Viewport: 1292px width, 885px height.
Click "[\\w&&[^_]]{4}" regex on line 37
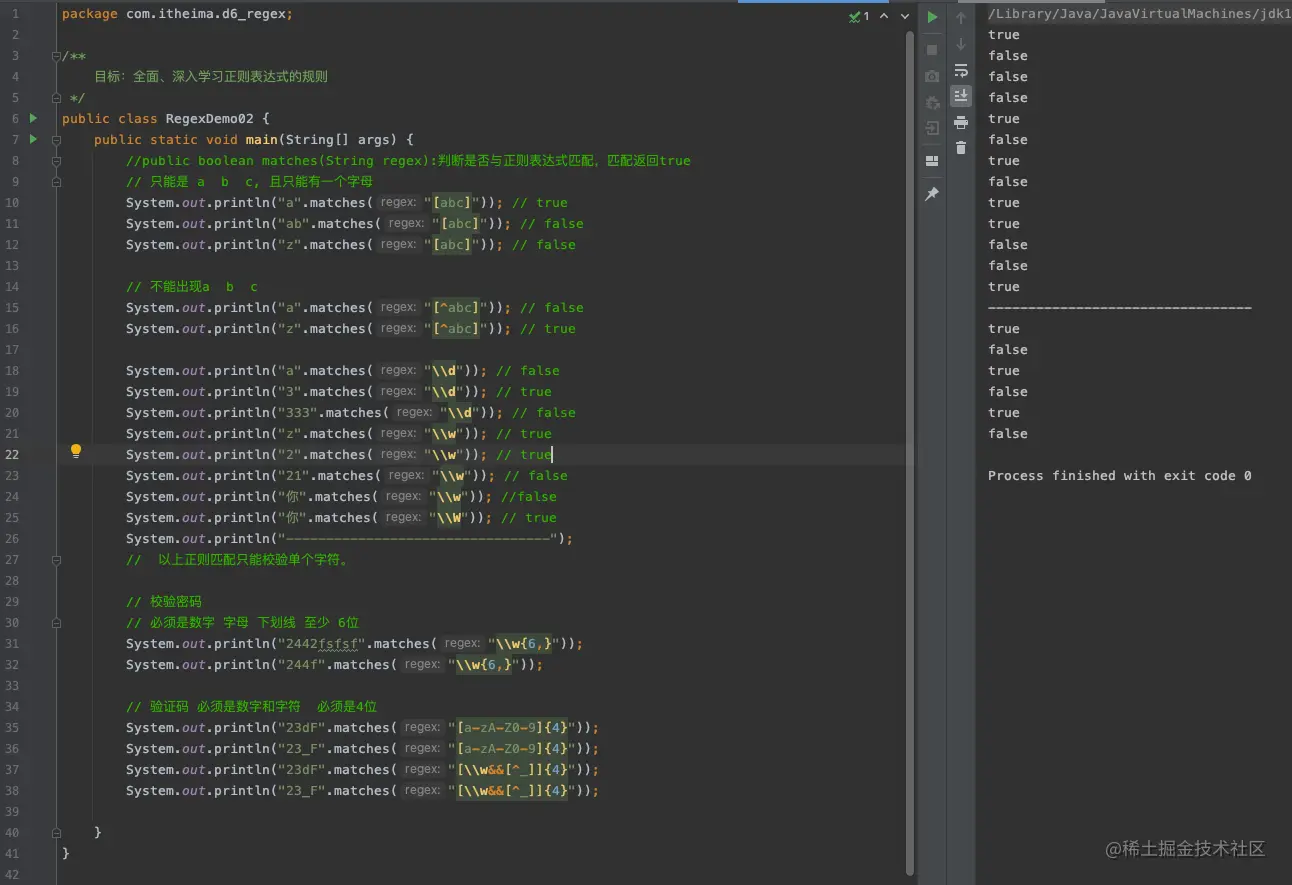coord(512,770)
